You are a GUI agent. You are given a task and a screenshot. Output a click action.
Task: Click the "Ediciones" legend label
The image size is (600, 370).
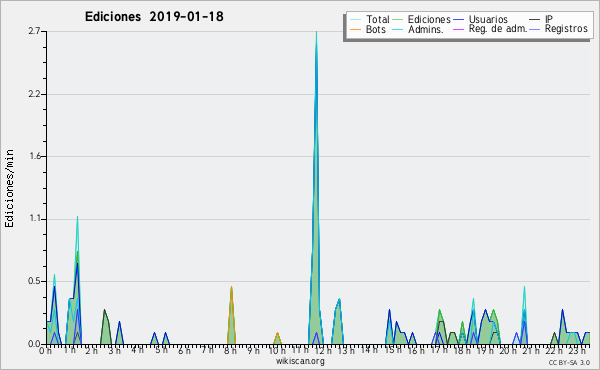coord(429,19)
